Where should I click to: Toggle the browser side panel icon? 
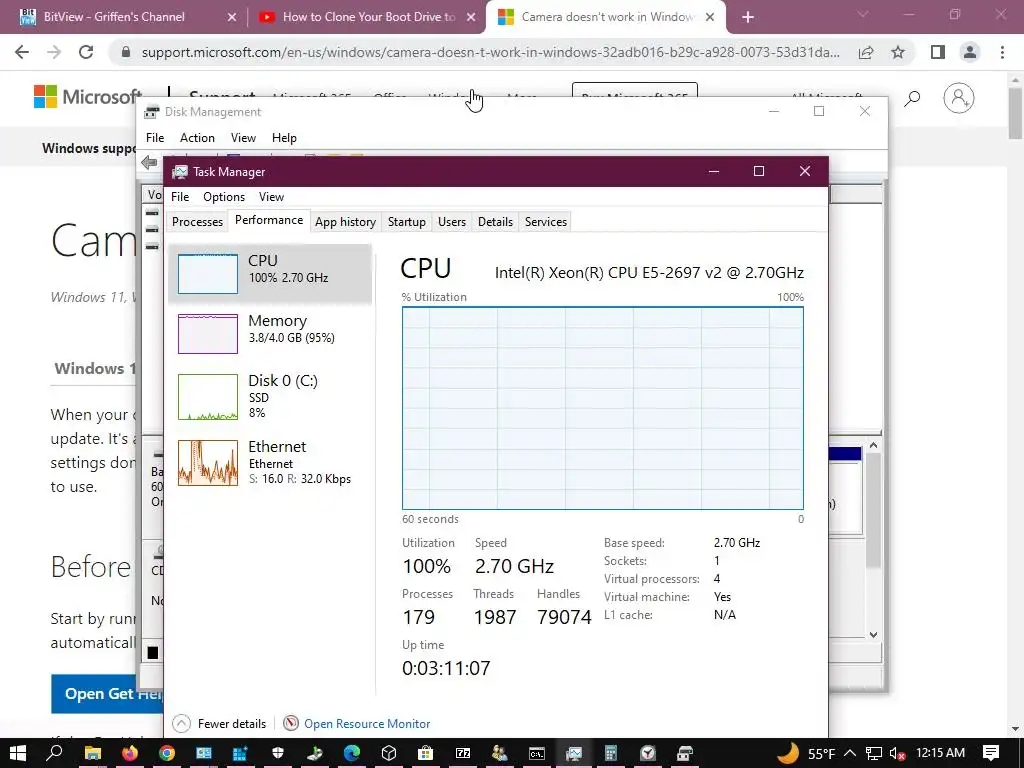938,52
